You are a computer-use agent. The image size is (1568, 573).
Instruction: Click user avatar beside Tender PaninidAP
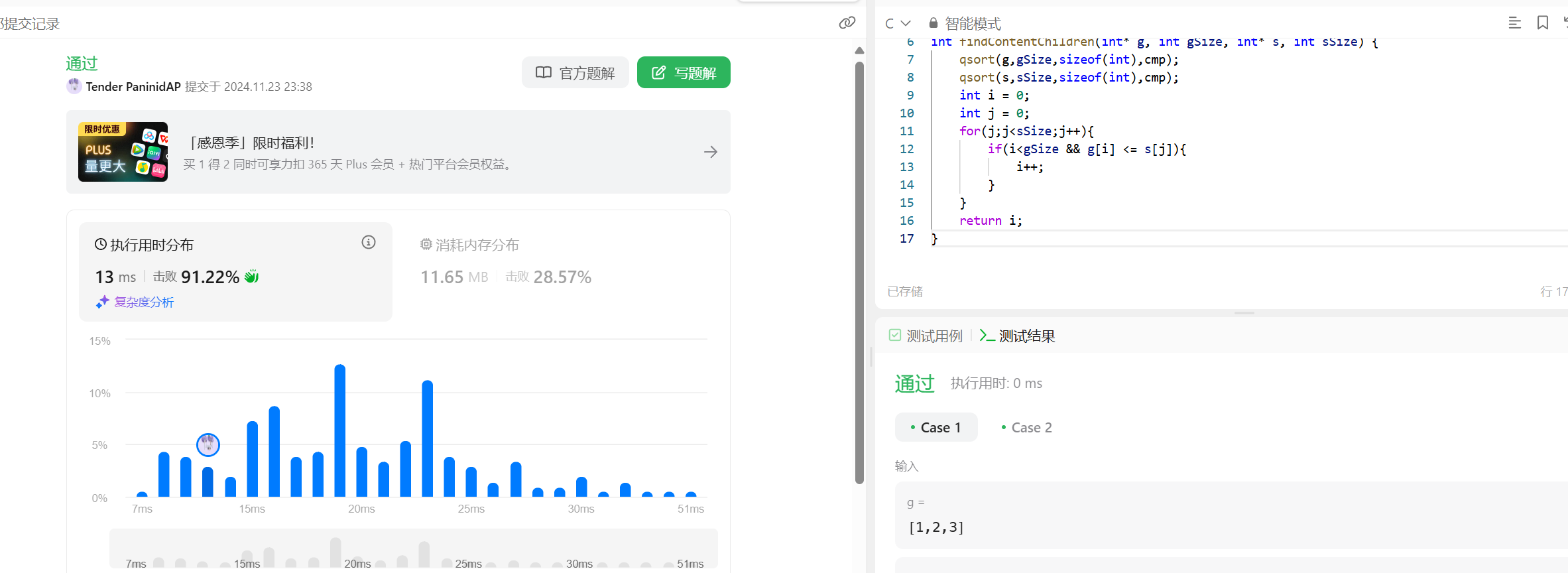74,86
